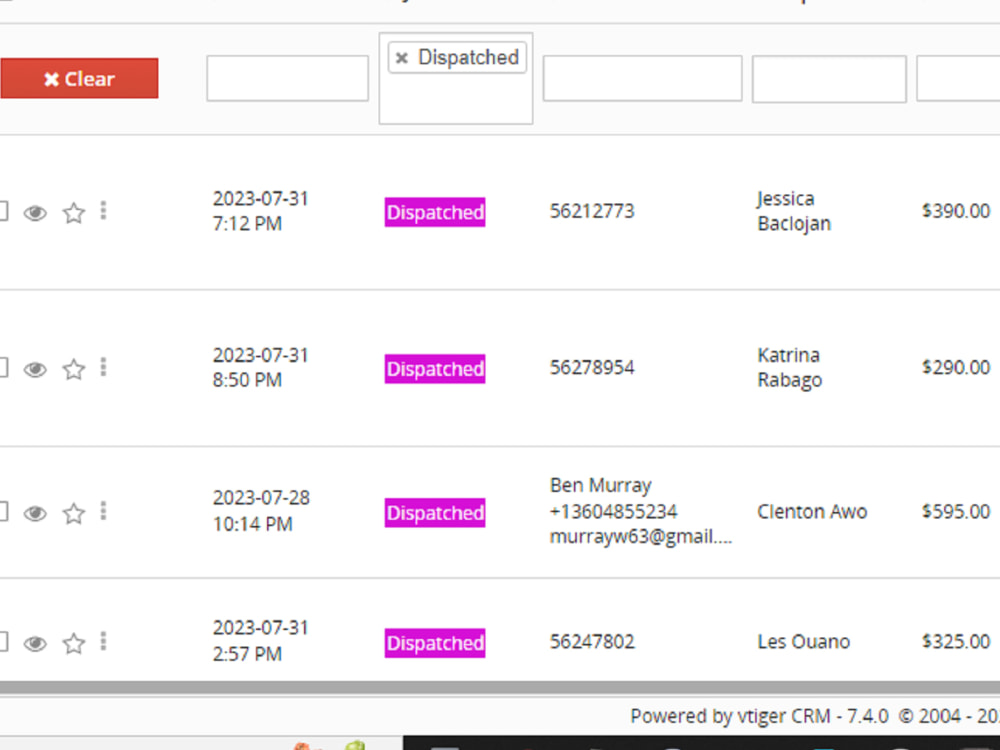Click the name Les Ouano
The image size is (1000, 750).
click(x=804, y=642)
